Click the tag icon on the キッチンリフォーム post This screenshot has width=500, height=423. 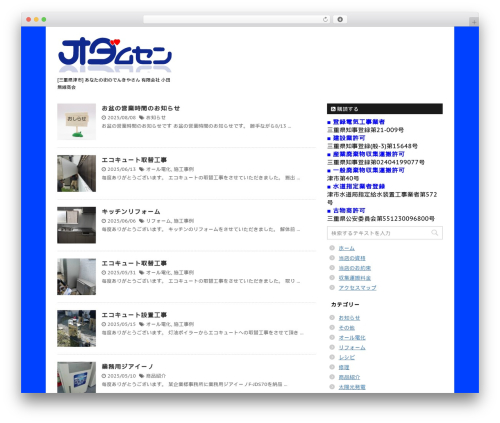click(142, 221)
